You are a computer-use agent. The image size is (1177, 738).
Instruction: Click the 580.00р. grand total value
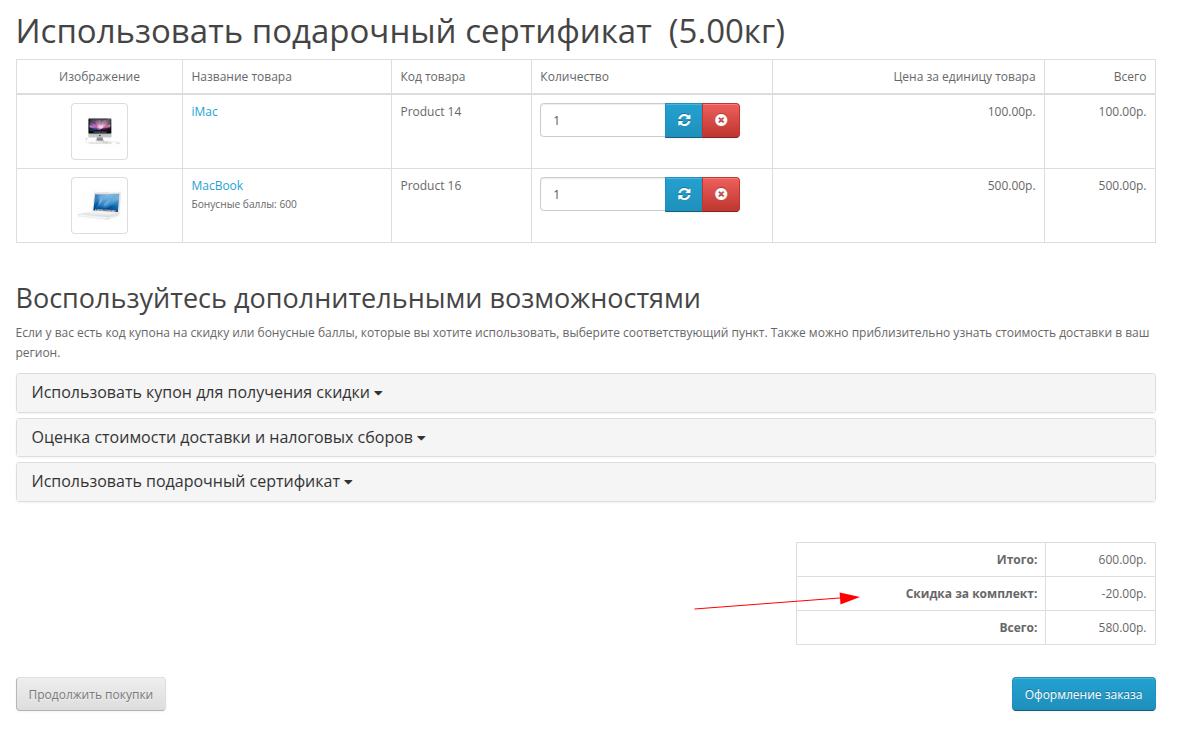(x=1122, y=628)
